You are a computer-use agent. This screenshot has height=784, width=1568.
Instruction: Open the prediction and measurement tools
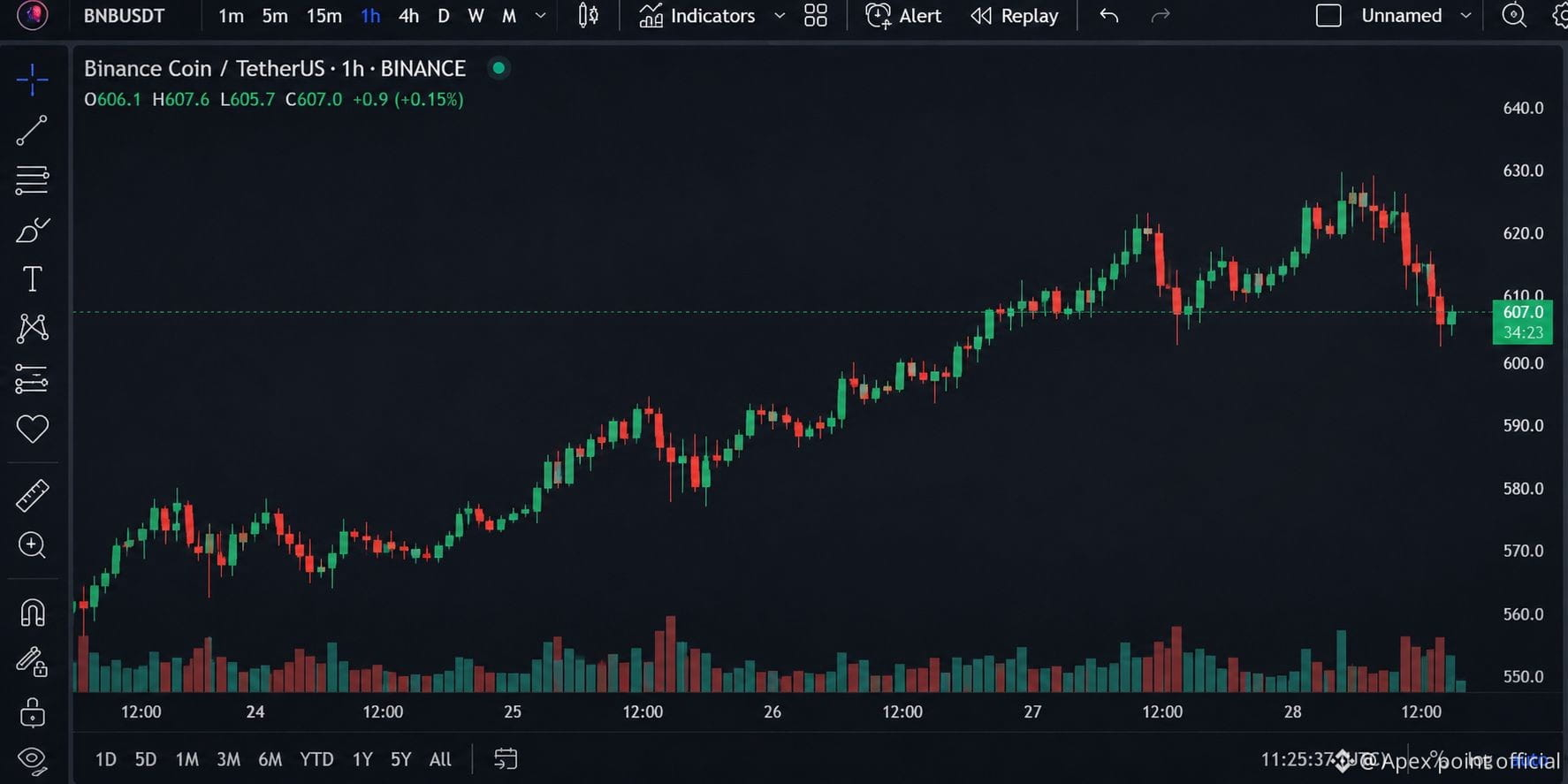pos(32,379)
